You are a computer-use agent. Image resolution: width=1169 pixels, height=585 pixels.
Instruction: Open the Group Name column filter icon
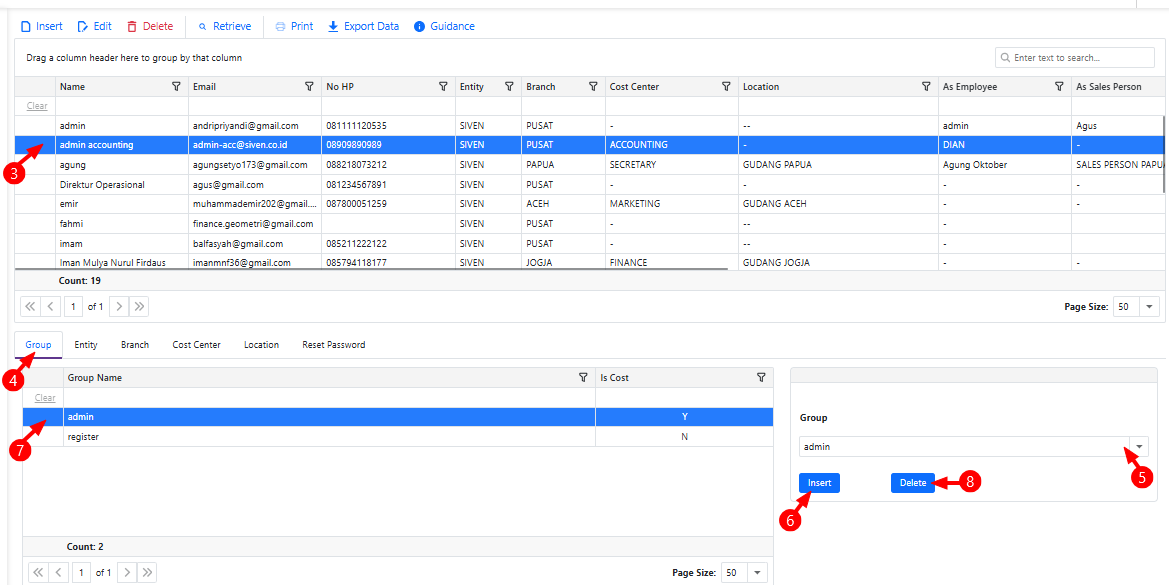(584, 378)
